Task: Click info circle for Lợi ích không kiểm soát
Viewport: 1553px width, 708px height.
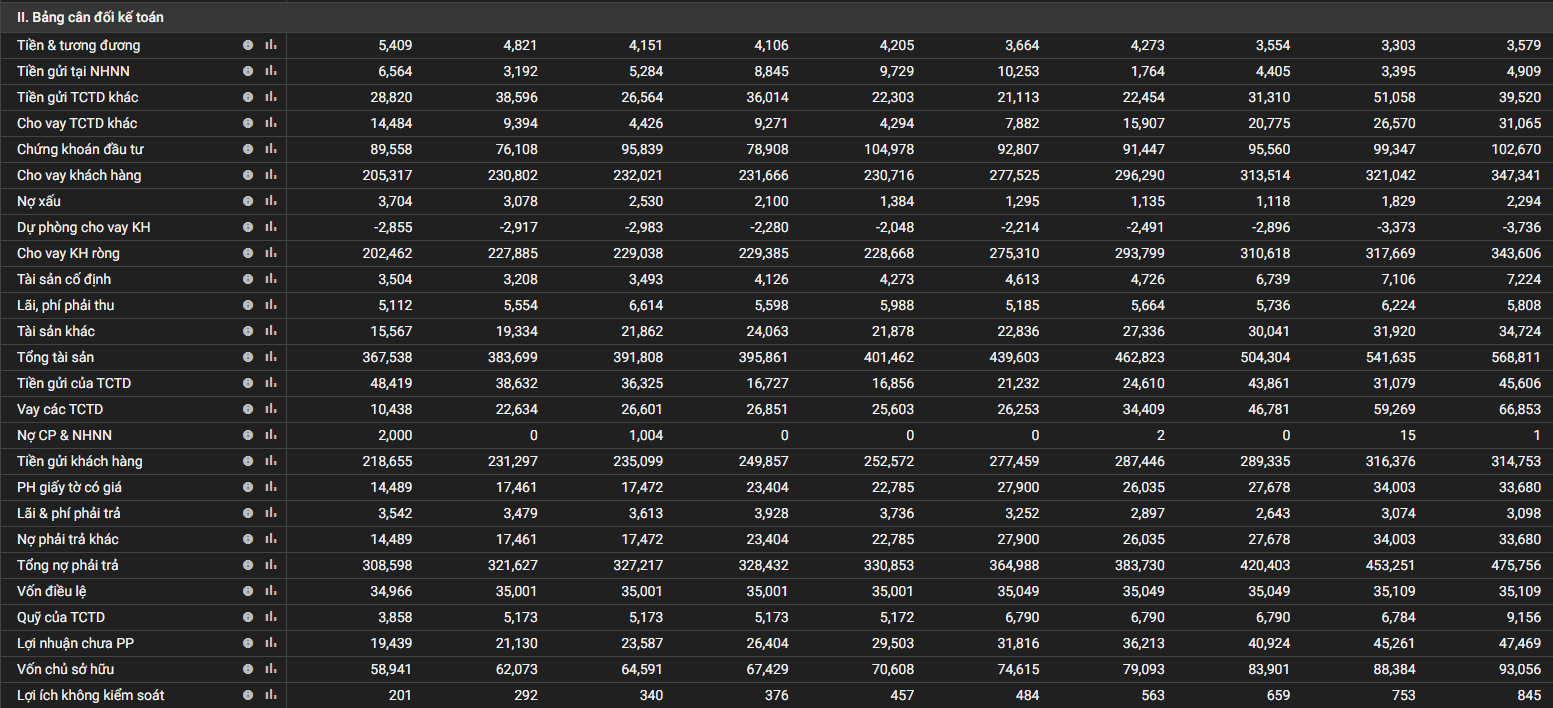Action: tap(248, 695)
